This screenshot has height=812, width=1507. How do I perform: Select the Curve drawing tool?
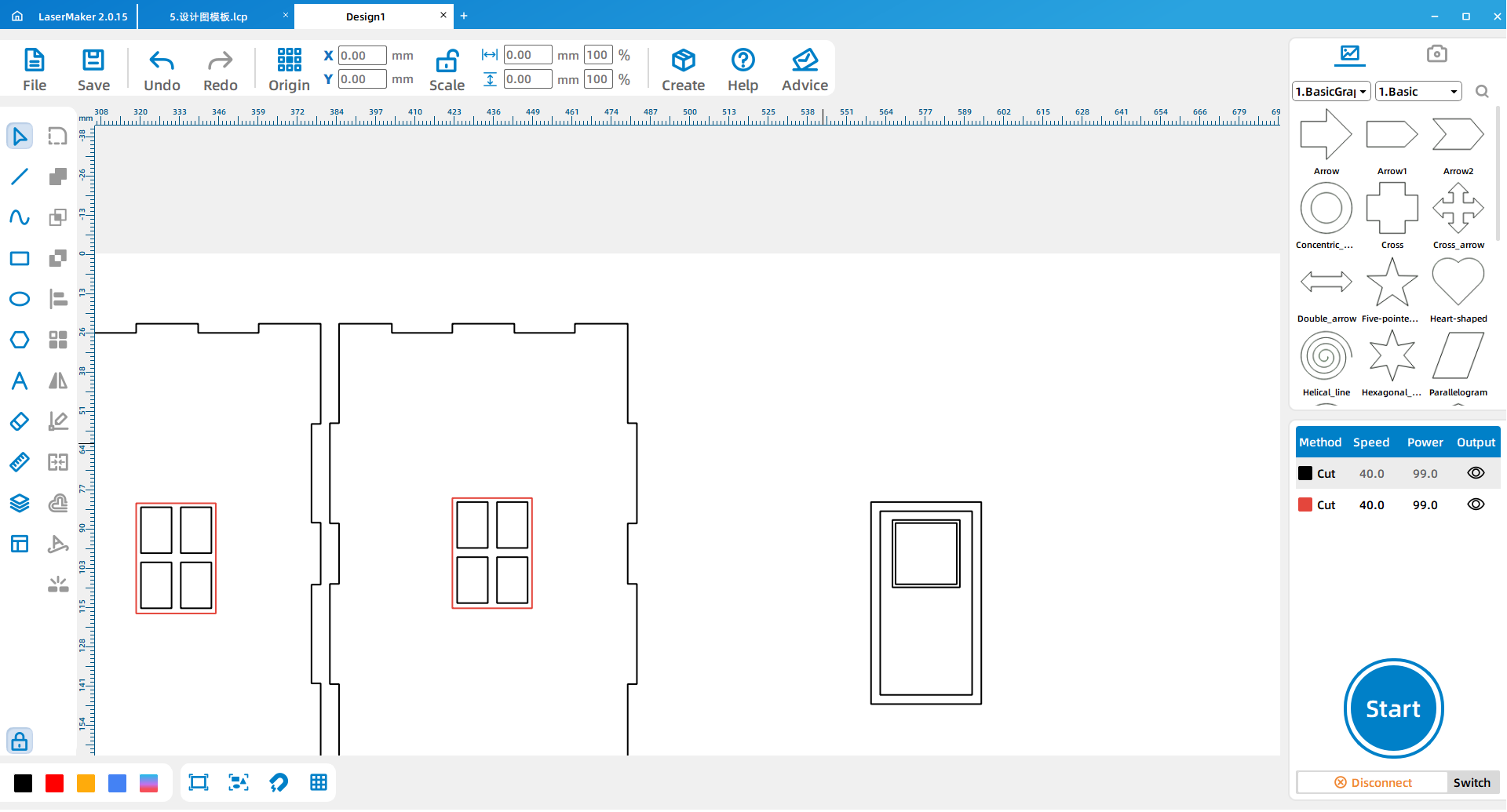click(20, 217)
